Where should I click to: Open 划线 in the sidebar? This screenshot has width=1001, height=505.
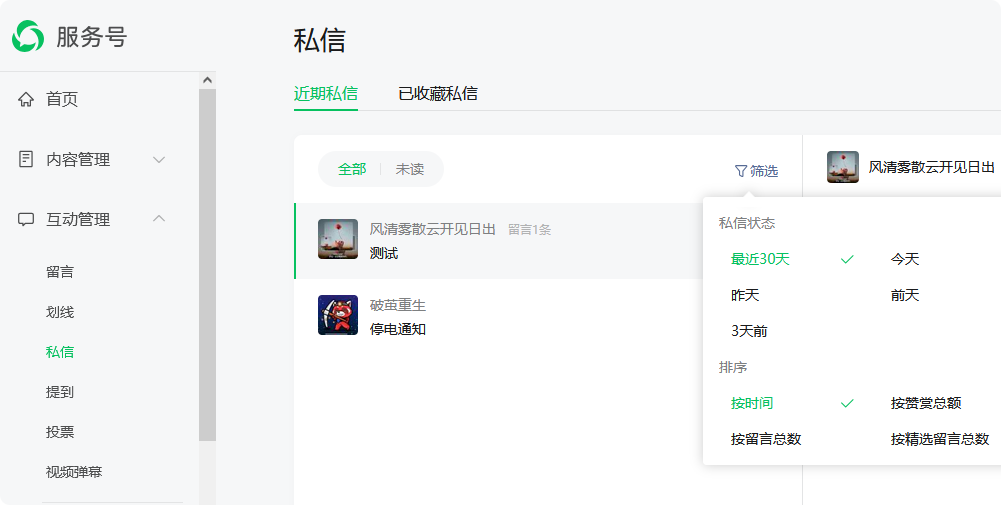pos(60,312)
